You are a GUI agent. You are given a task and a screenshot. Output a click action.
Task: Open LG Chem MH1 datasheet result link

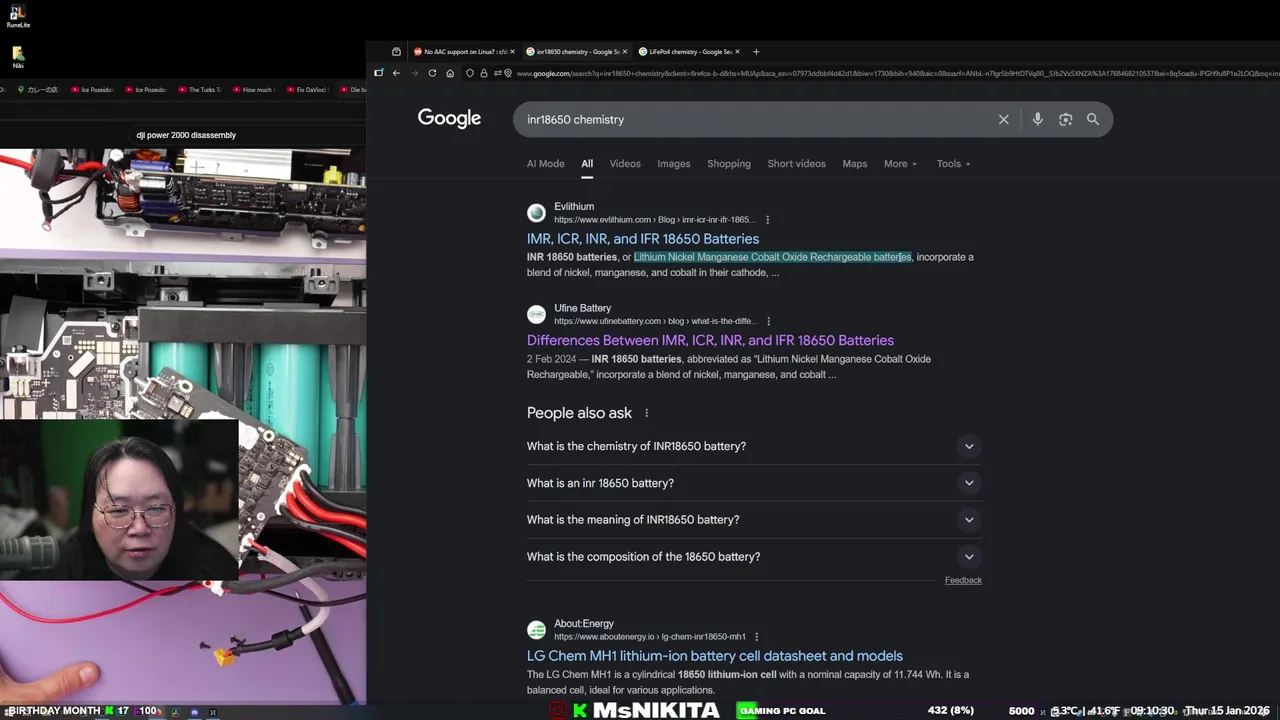pyautogui.click(x=715, y=656)
